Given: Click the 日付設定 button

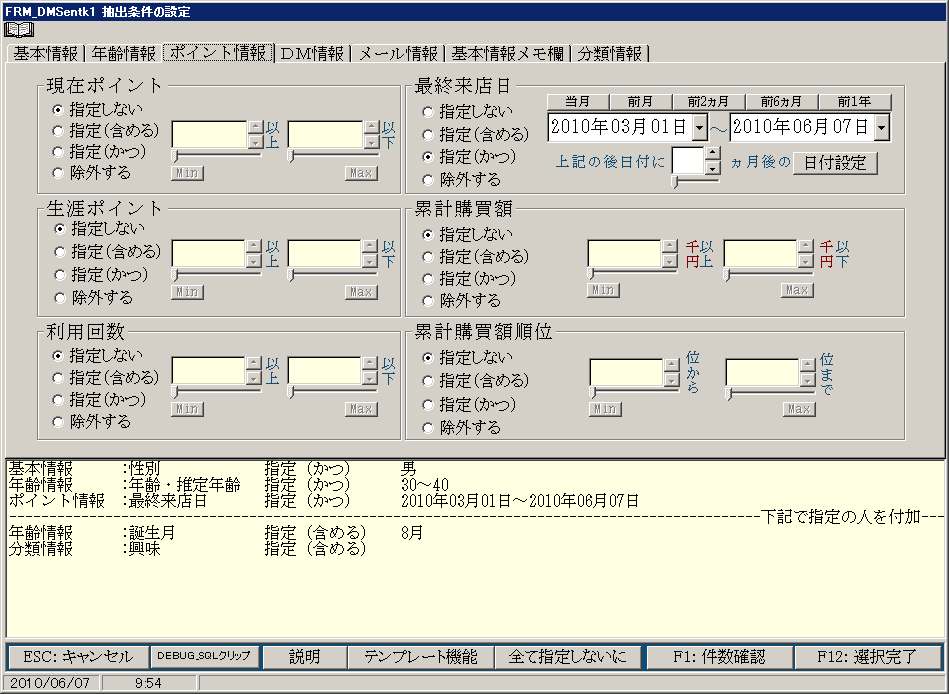Looking at the screenshot, I should tap(835, 162).
